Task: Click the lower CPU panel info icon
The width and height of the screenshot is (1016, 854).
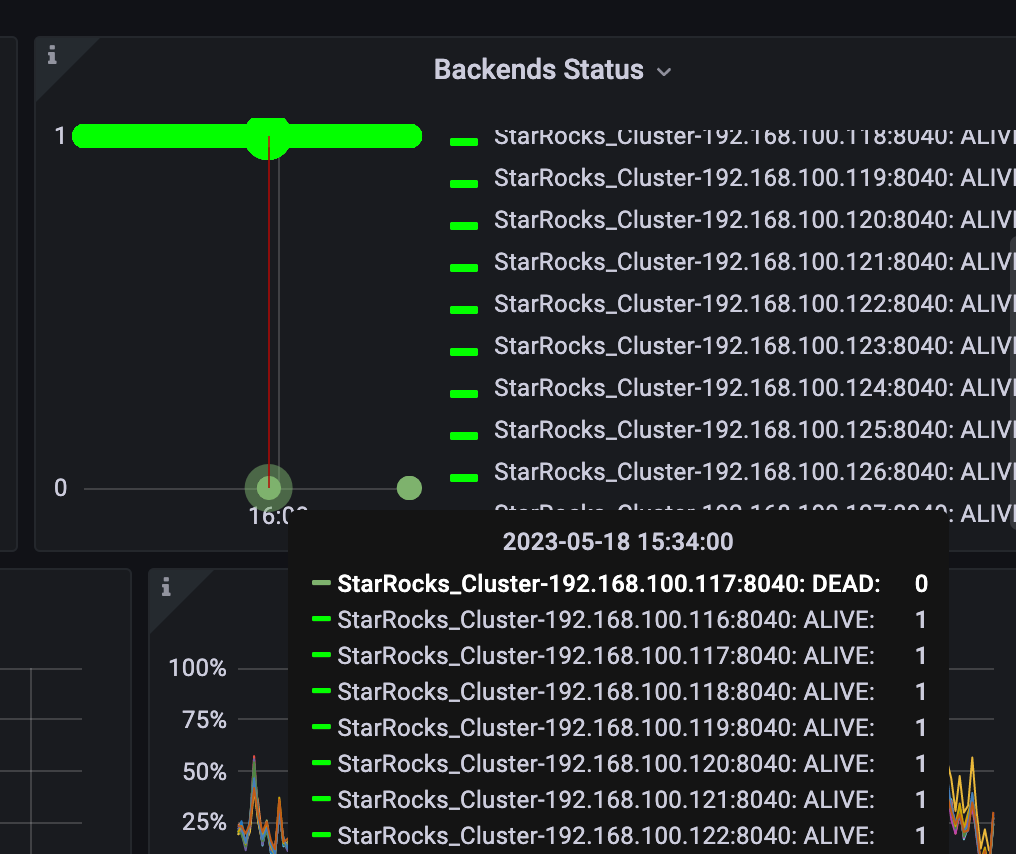Action: tap(166, 586)
